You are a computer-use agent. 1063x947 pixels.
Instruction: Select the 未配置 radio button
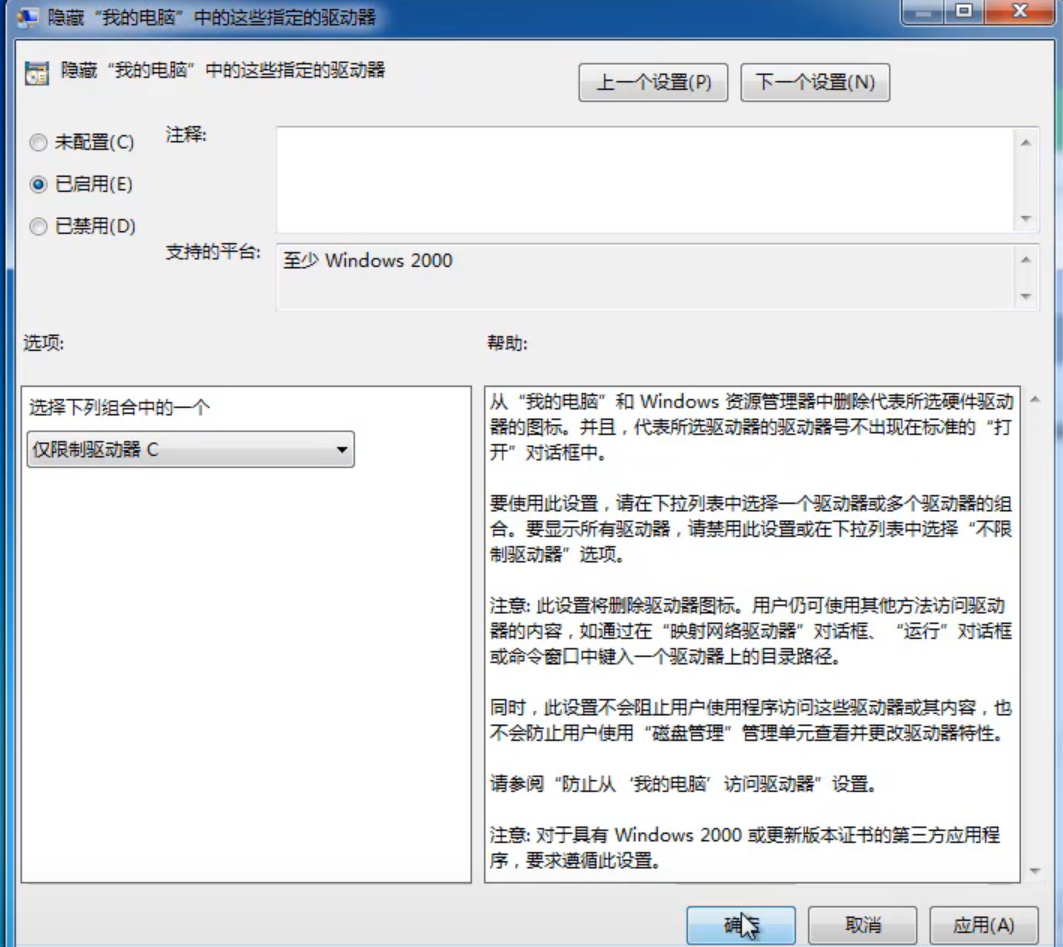tap(39, 143)
